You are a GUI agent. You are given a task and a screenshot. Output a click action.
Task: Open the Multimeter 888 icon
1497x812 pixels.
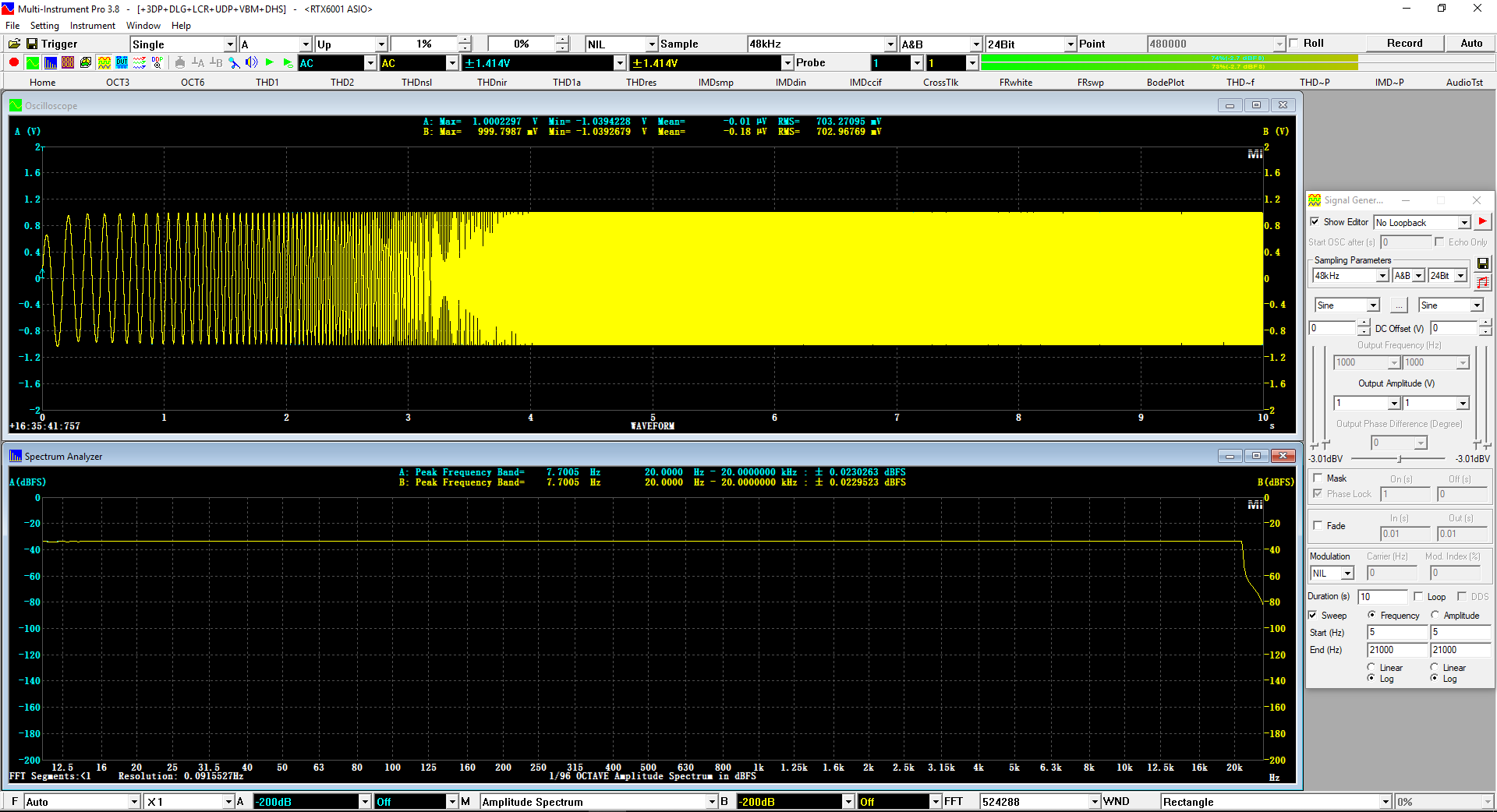[x=68, y=62]
